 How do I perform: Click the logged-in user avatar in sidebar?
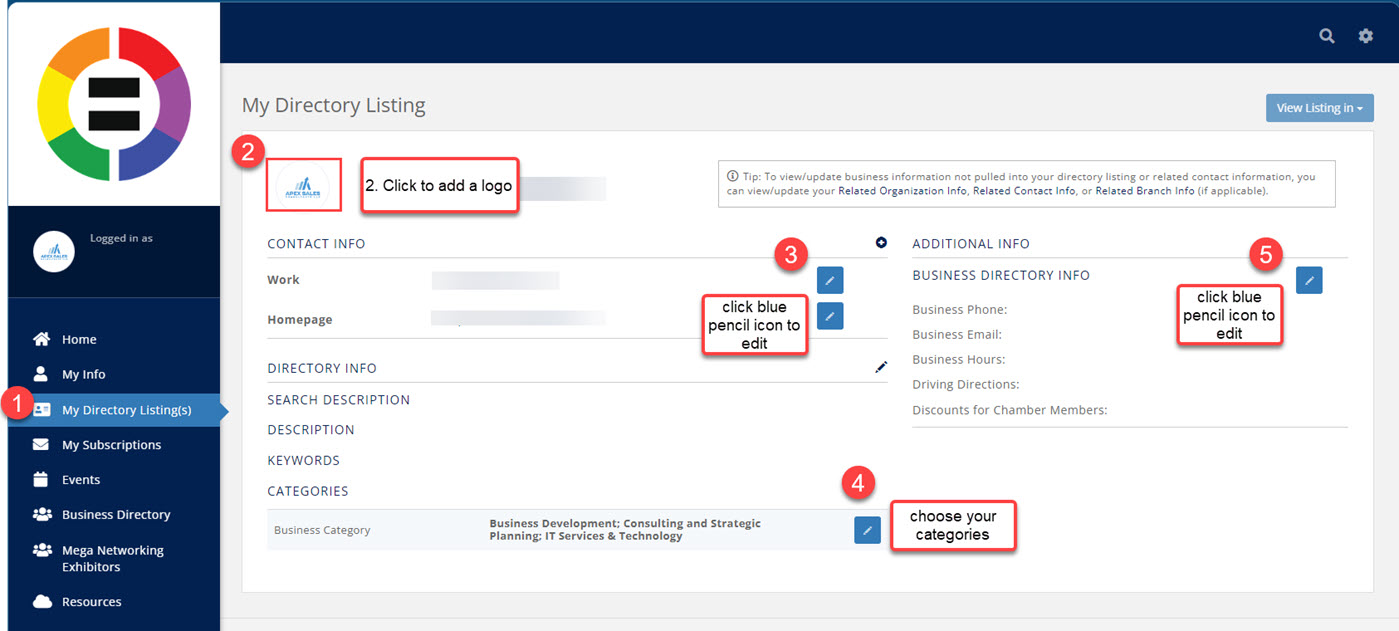pos(54,252)
